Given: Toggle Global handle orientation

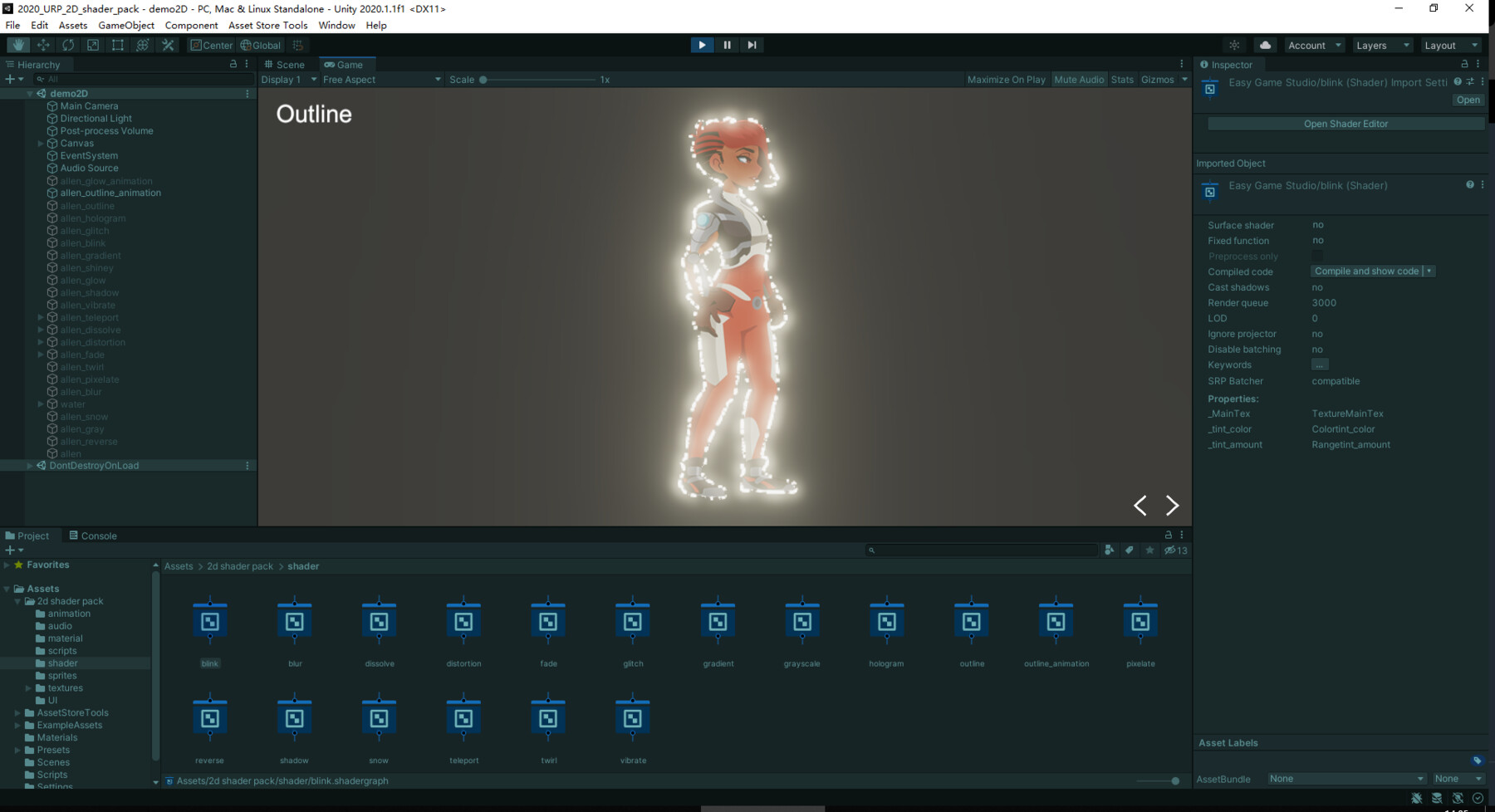Looking at the screenshot, I should (x=261, y=45).
